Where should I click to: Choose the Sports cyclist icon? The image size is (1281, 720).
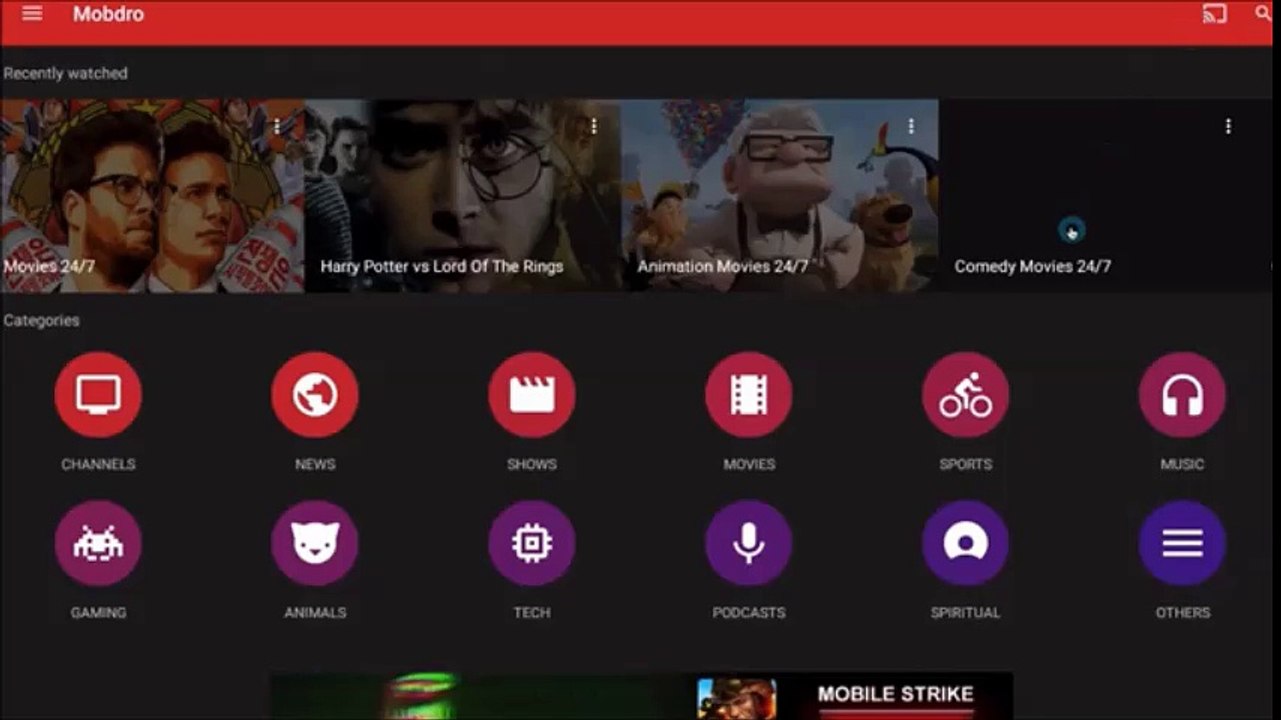(966, 395)
